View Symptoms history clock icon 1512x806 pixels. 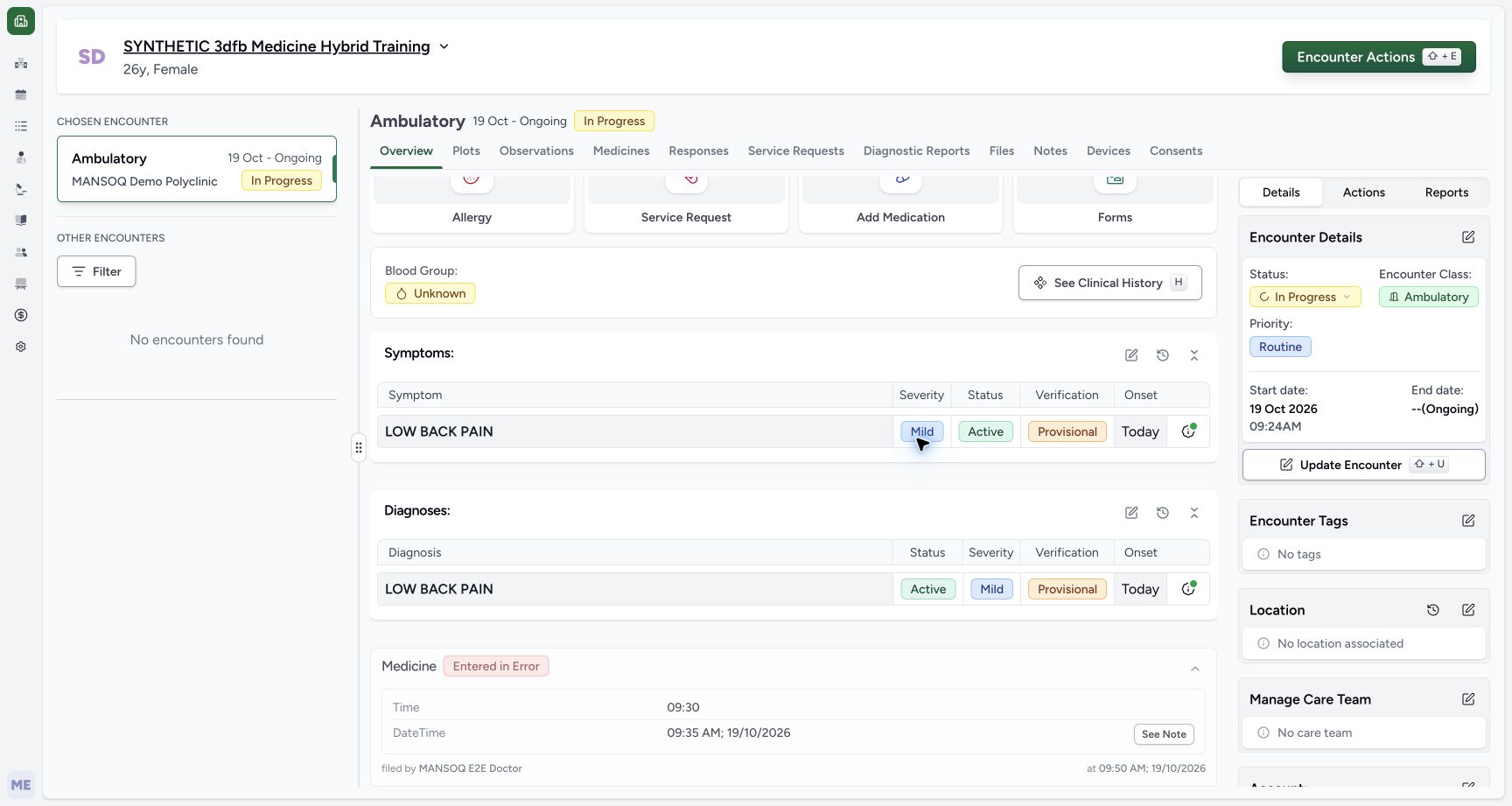click(x=1163, y=355)
